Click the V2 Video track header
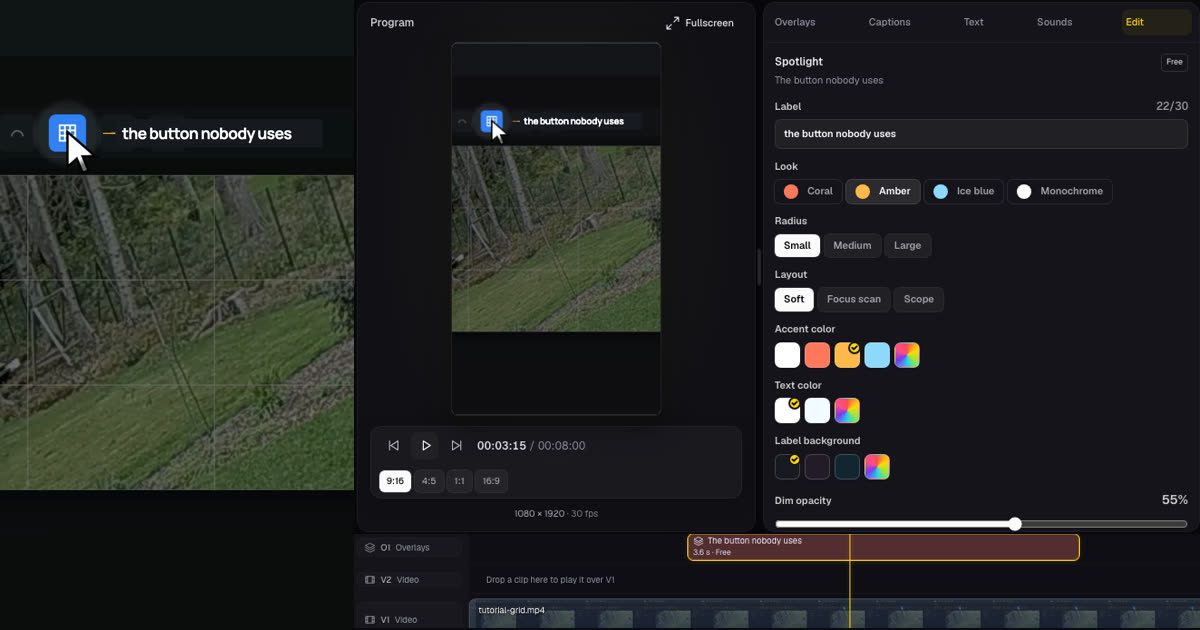Screen dimensions: 1200x630 click(x=410, y=580)
